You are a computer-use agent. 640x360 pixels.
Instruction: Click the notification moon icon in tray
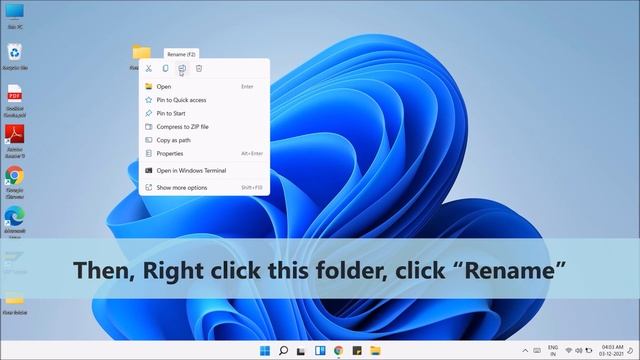point(631,351)
